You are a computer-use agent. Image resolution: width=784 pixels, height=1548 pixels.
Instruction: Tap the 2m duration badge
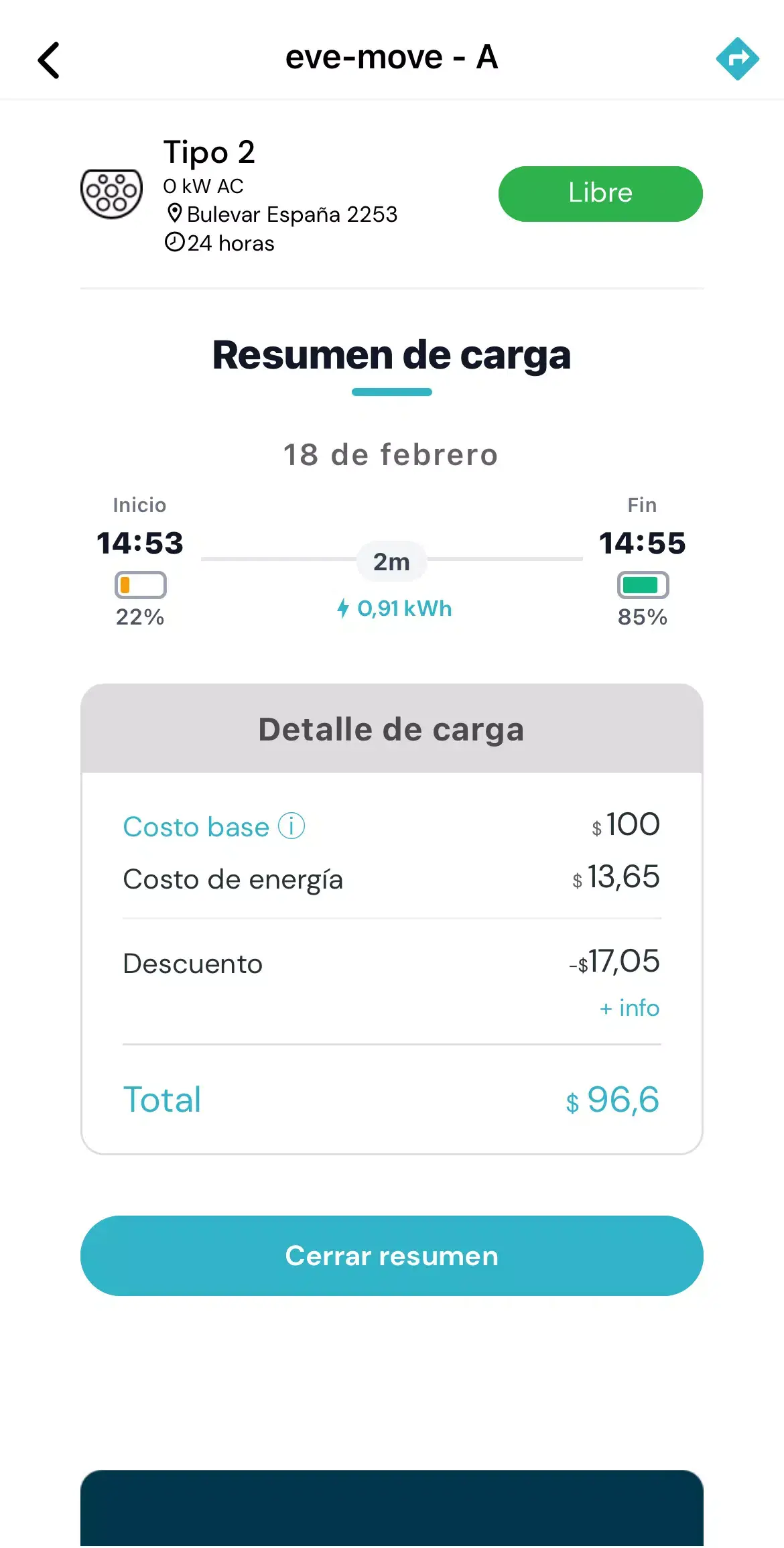click(391, 562)
